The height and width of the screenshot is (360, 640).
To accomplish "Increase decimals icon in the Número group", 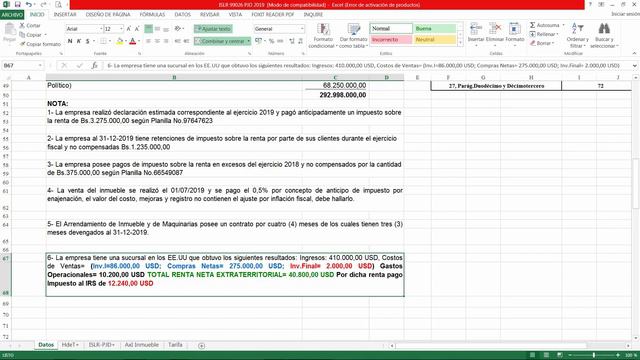I will 291,41.
